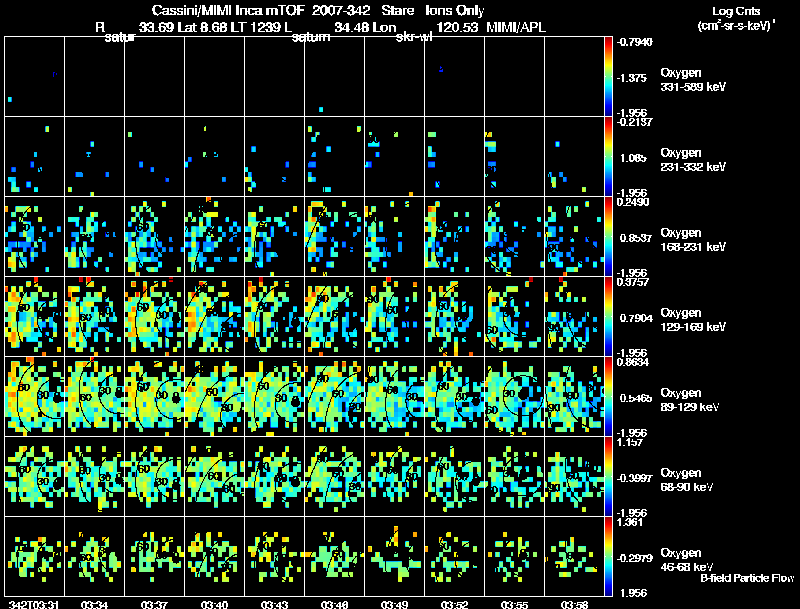
Task: Open the 168-231 keV image panel at 03:46
Action: [x=334, y=236]
